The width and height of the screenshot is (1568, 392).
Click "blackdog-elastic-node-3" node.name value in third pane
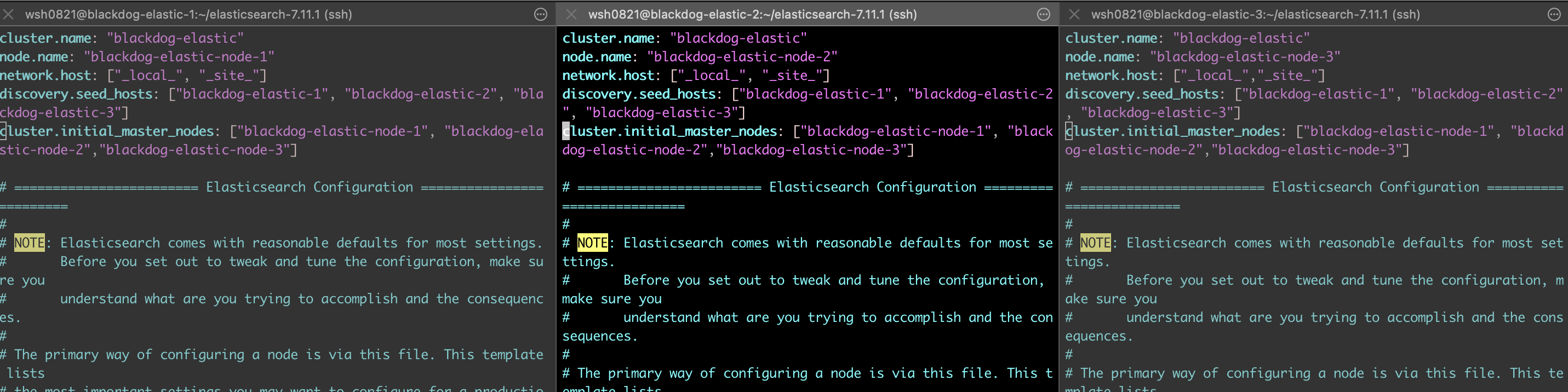coord(1245,56)
